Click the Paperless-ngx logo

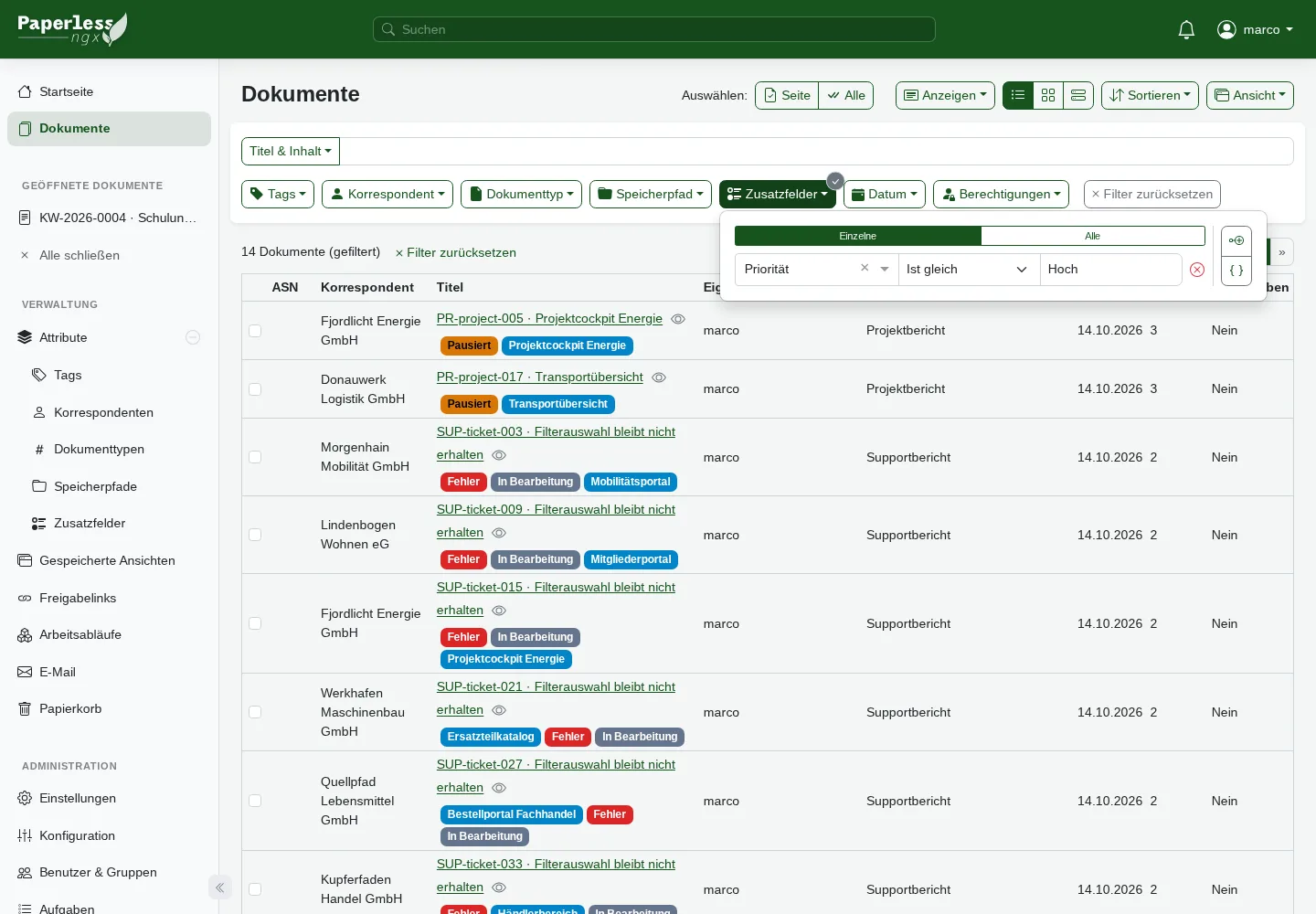[x=72, y=29]
